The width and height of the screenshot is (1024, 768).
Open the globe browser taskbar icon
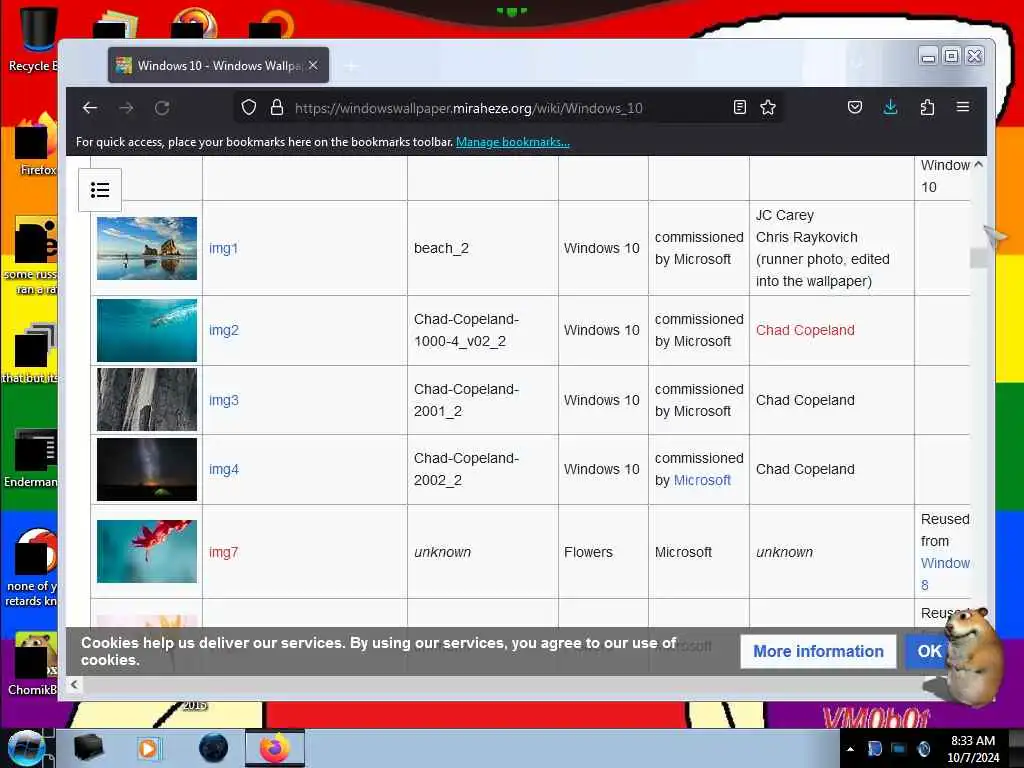(214, 748)
